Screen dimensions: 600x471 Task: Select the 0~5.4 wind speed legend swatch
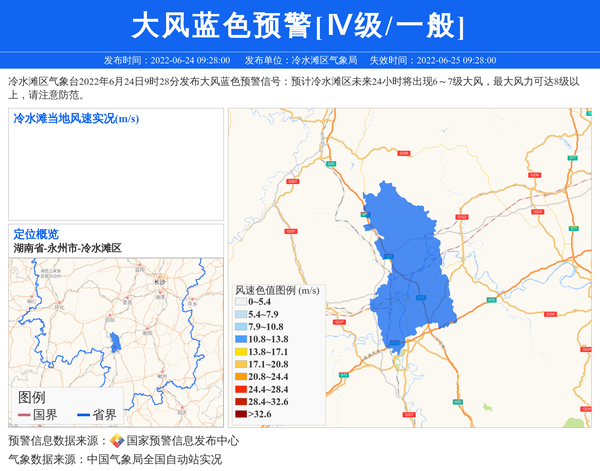point(240,301)
